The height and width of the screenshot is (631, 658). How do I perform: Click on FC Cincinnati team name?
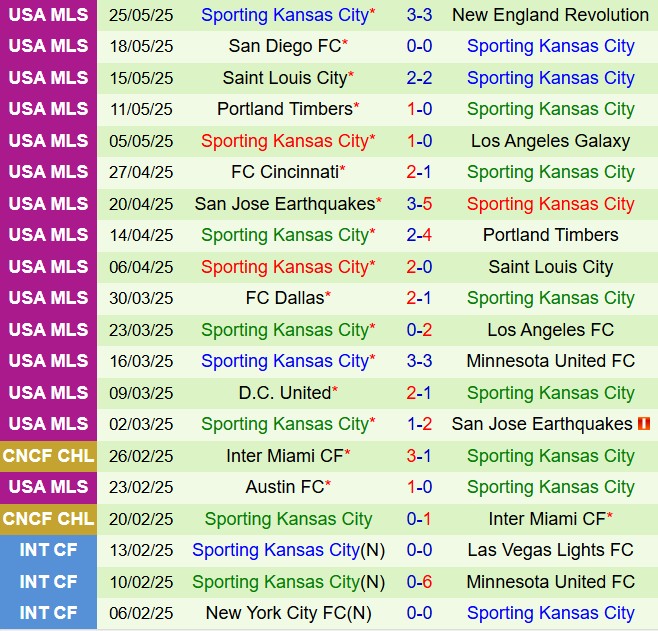[284, 172]
